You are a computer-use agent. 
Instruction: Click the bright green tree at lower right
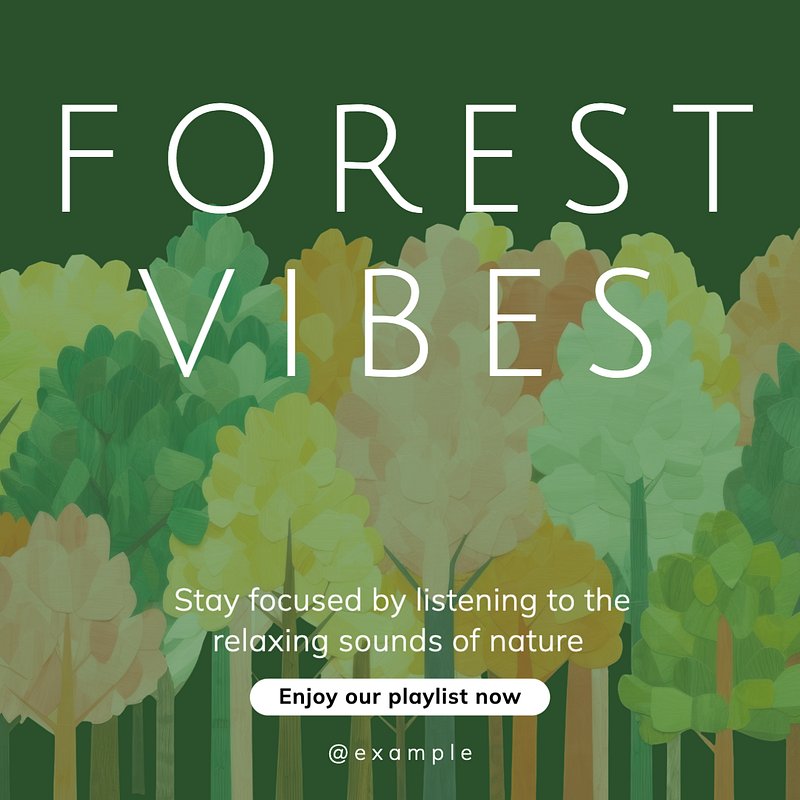click(714, 628)
